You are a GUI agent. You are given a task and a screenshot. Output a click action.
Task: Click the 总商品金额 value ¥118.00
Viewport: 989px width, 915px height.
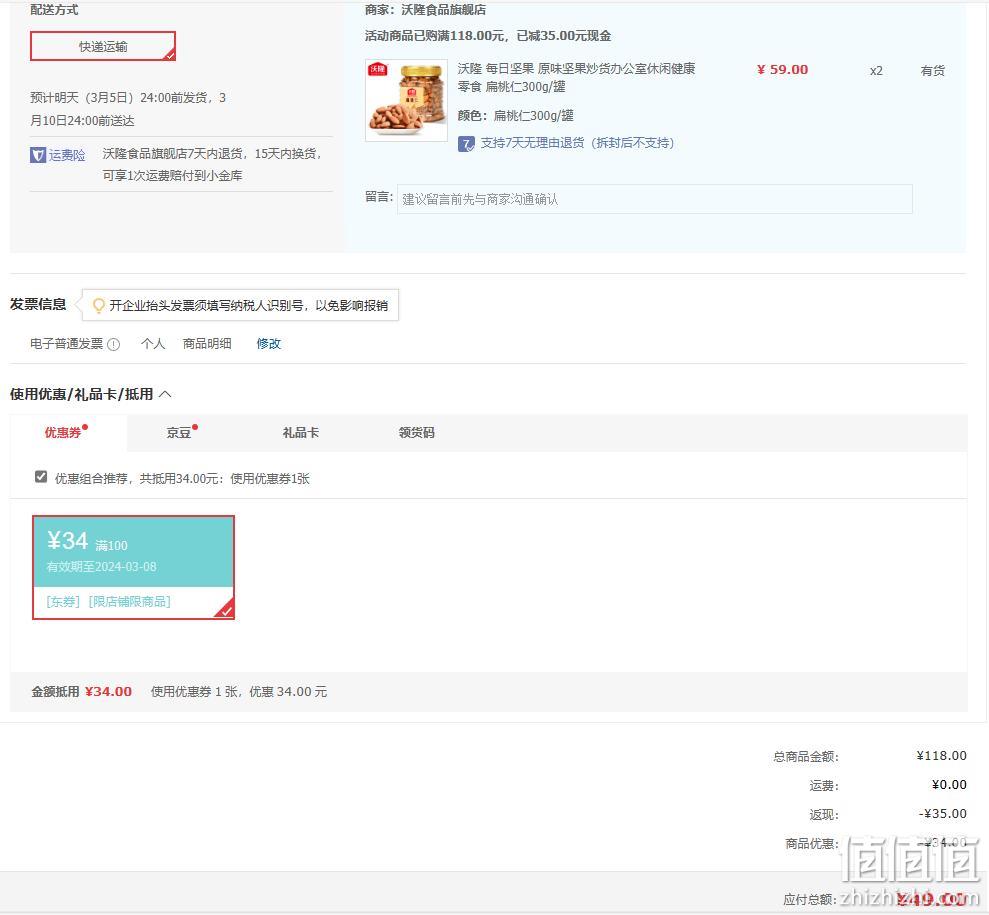click(x=941, y=755)
